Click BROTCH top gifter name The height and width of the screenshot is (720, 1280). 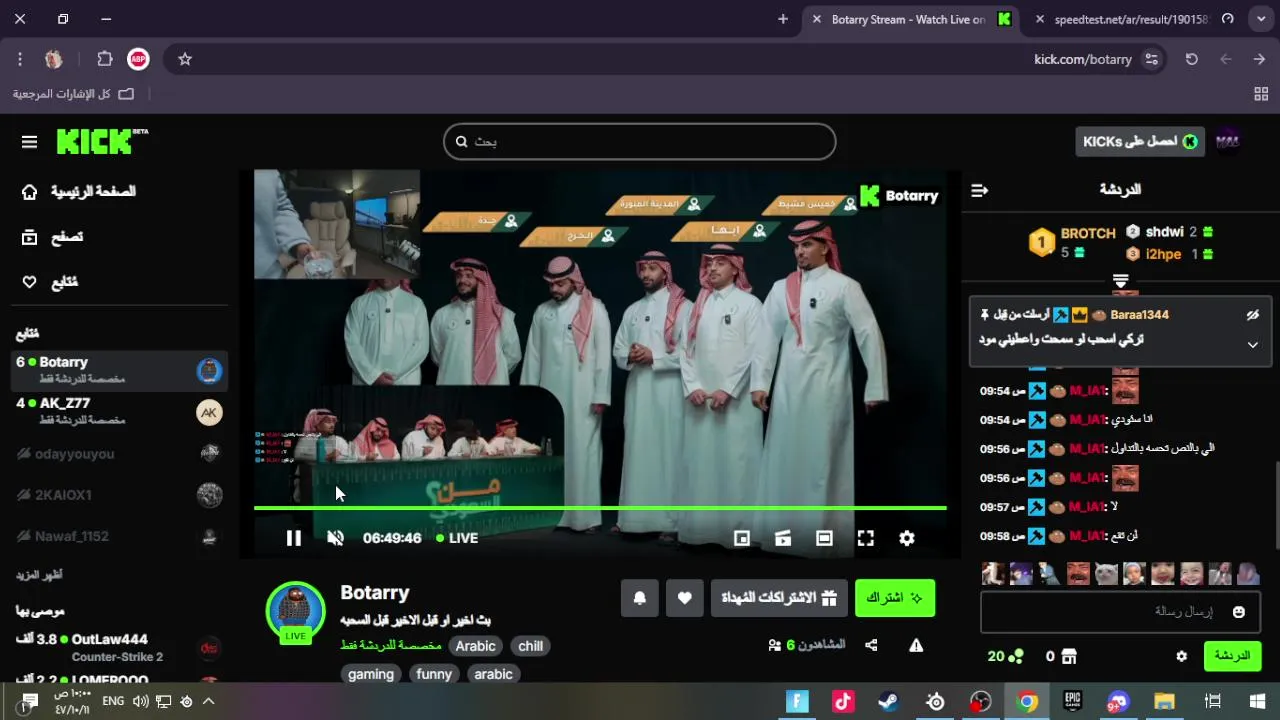[x=1088, y=233]
